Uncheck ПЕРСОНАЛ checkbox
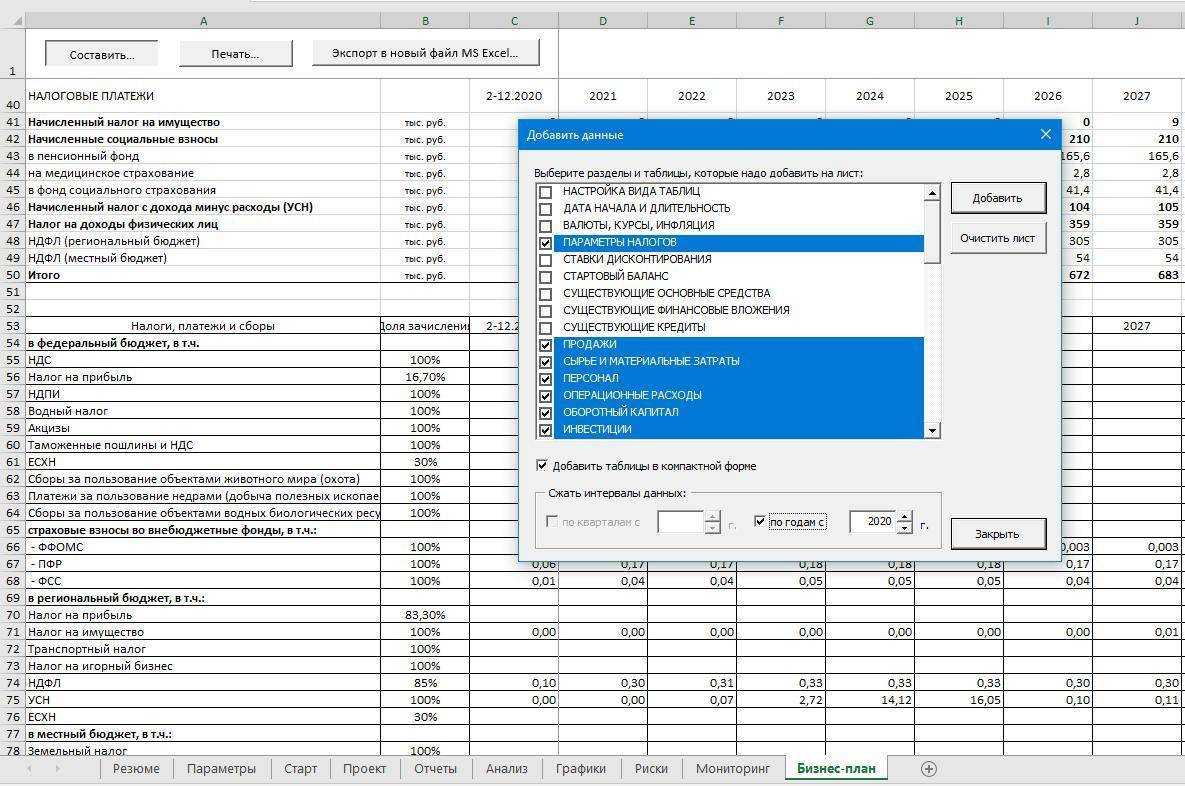1185x786 pixels. pos(546,379)
